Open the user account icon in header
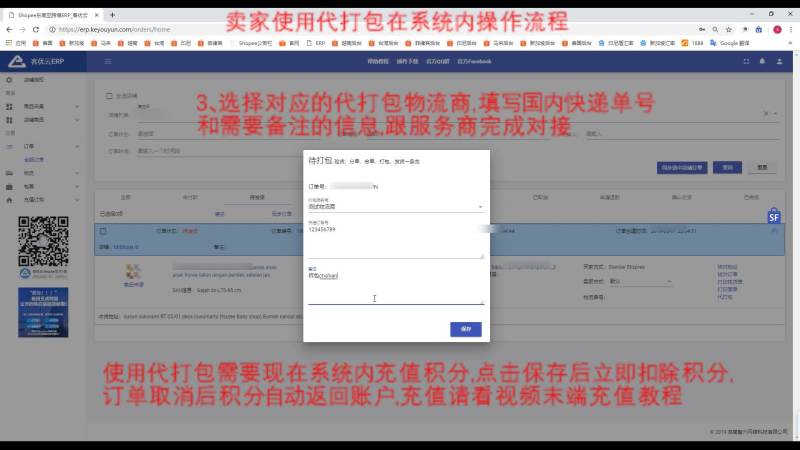The height and width of the screenshot is (450, 800). [780, 61]
